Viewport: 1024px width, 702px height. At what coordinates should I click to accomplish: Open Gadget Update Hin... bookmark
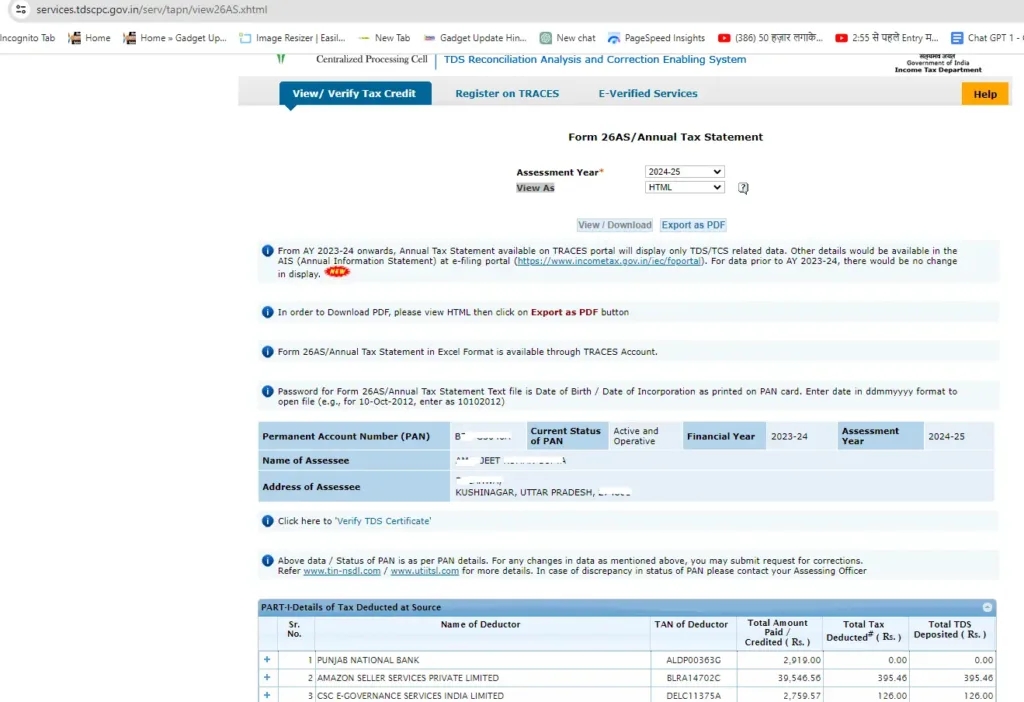point(475,38)
